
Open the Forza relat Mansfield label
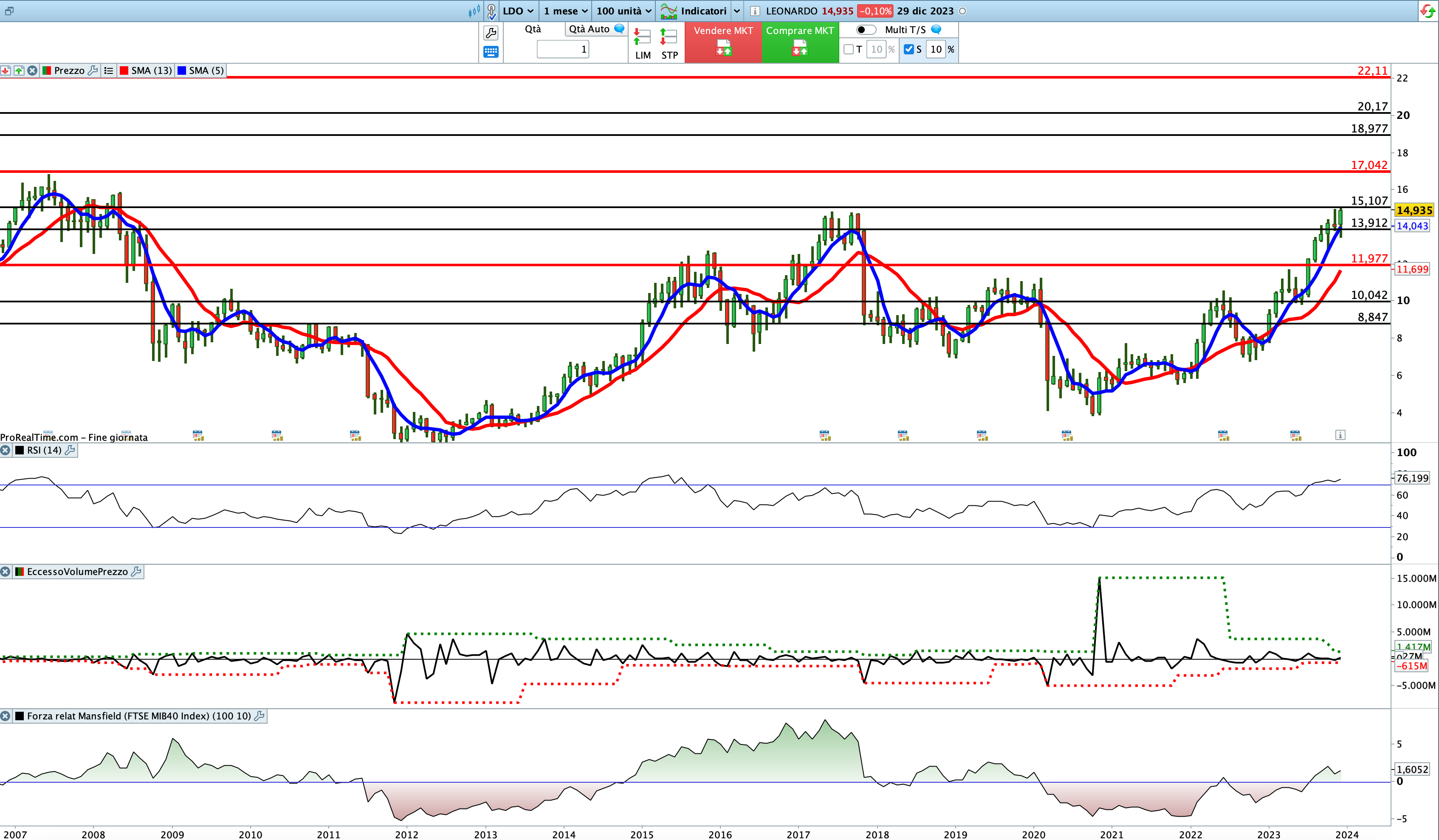pos(139,717)
